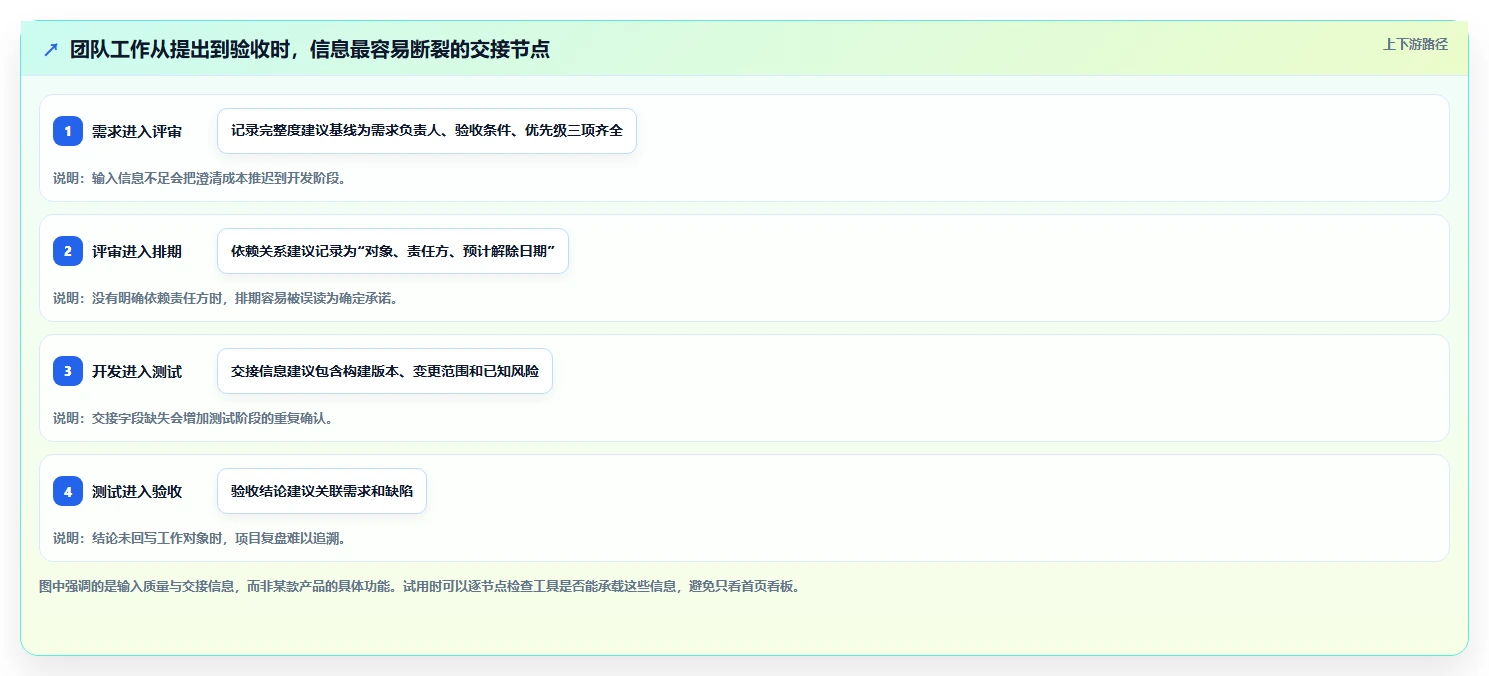This screenshot has width=1489, height=676.
Task: Click the number 2 step badge
Action: coord(68,251)
